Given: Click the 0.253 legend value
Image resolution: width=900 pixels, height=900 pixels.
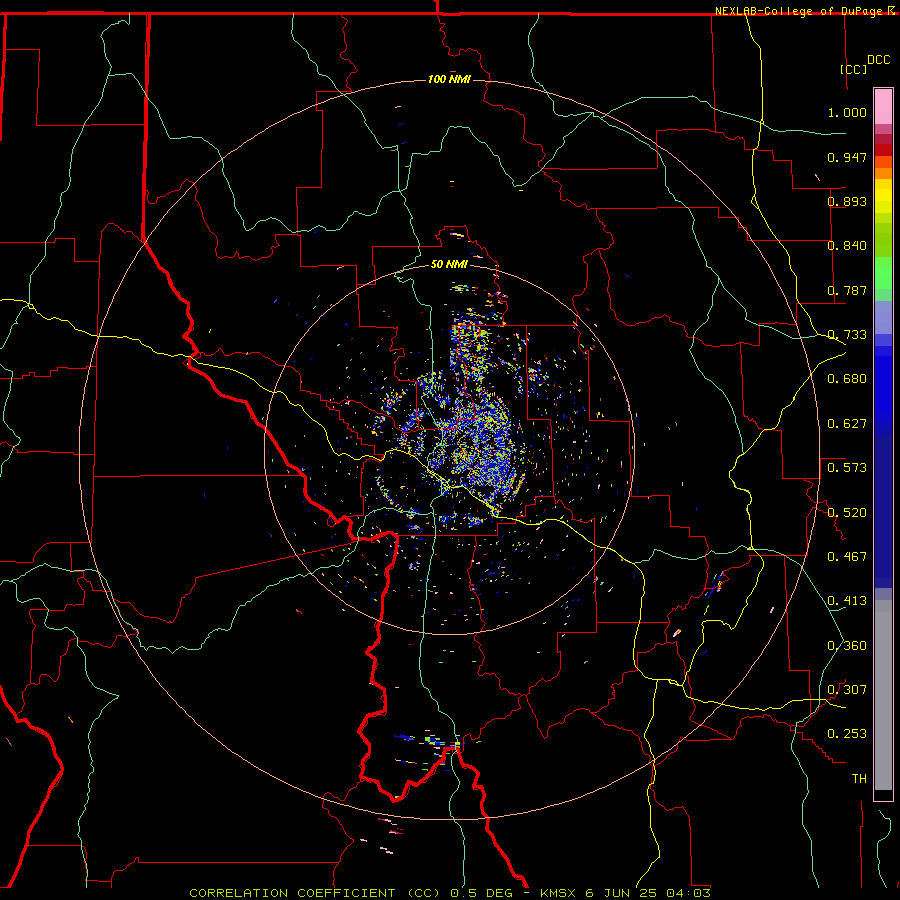Looking at the screenshot, I should coord(847,734).
